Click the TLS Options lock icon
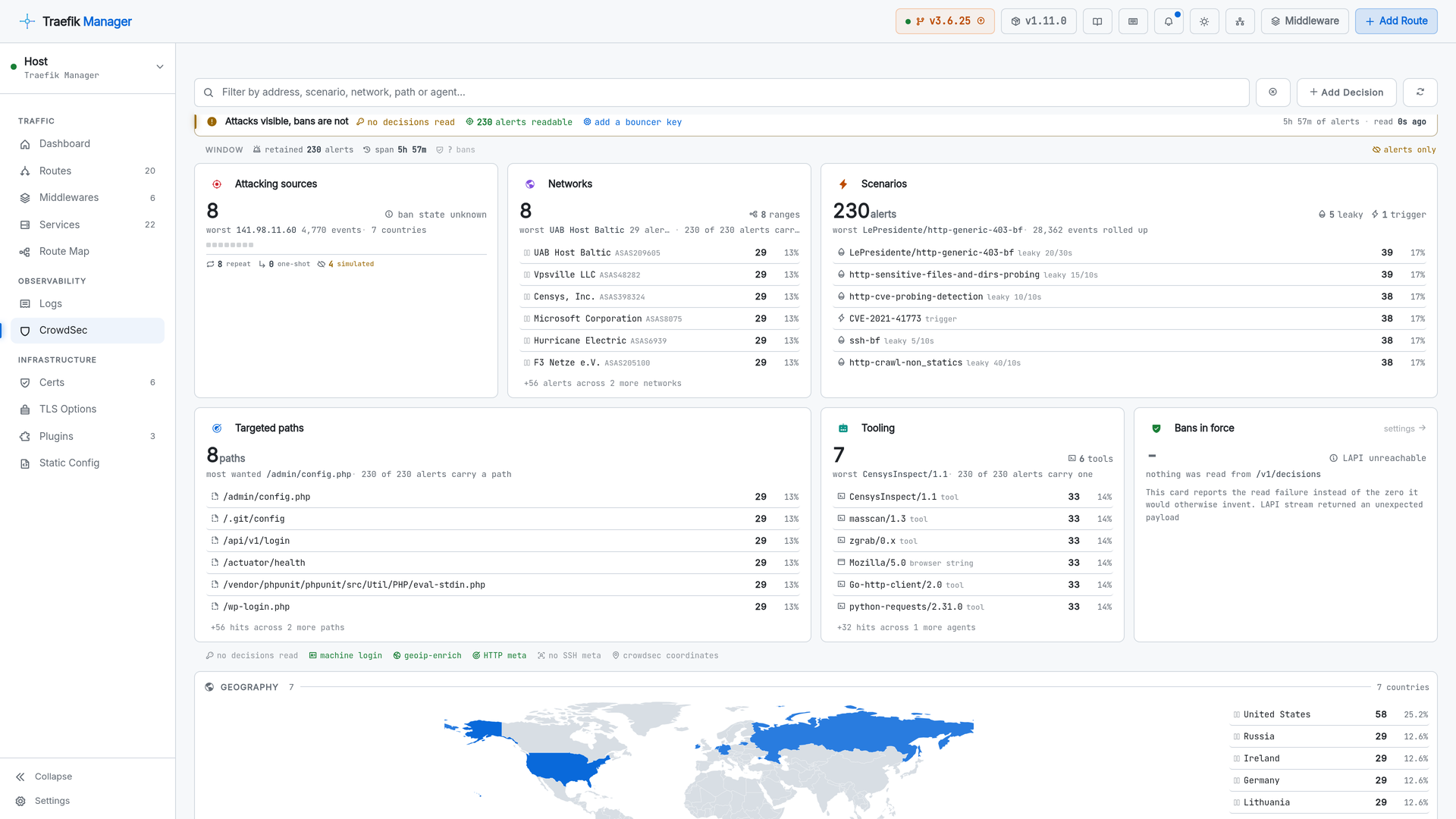 pyautogui.click(x=25, y=409)
